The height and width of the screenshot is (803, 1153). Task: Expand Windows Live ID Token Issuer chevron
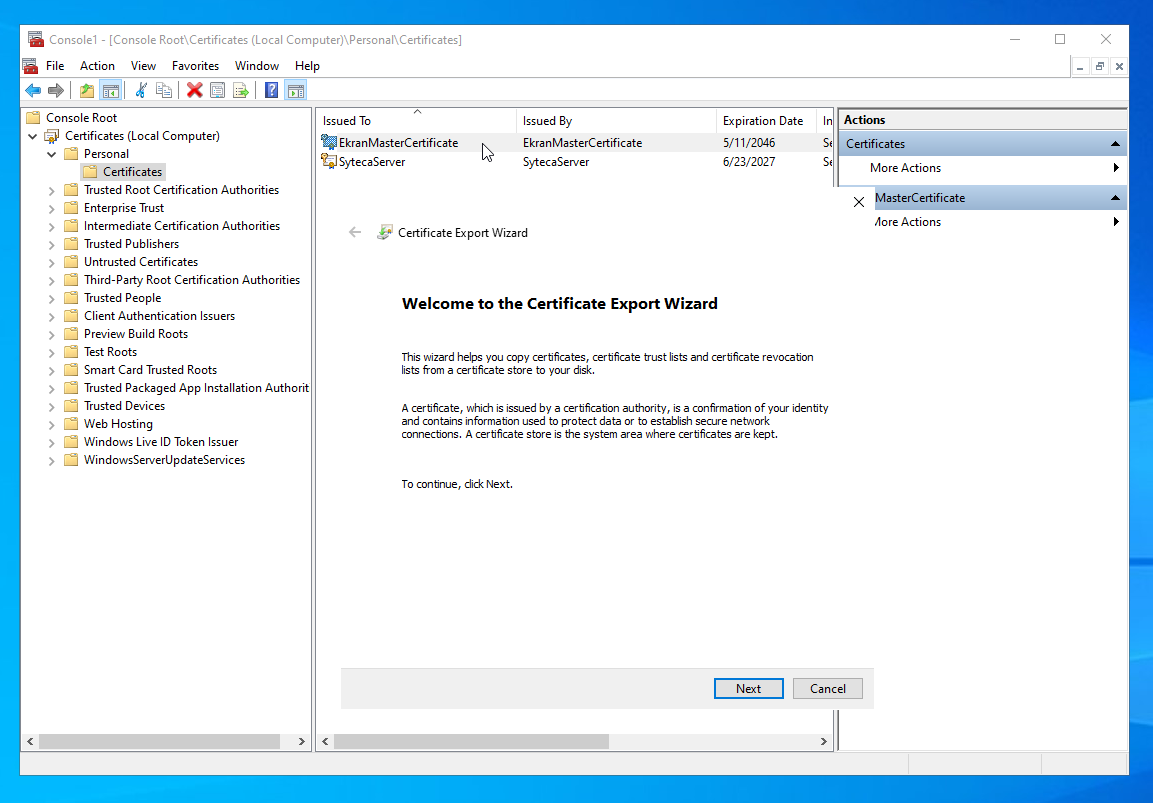click(x=51, y=443)
